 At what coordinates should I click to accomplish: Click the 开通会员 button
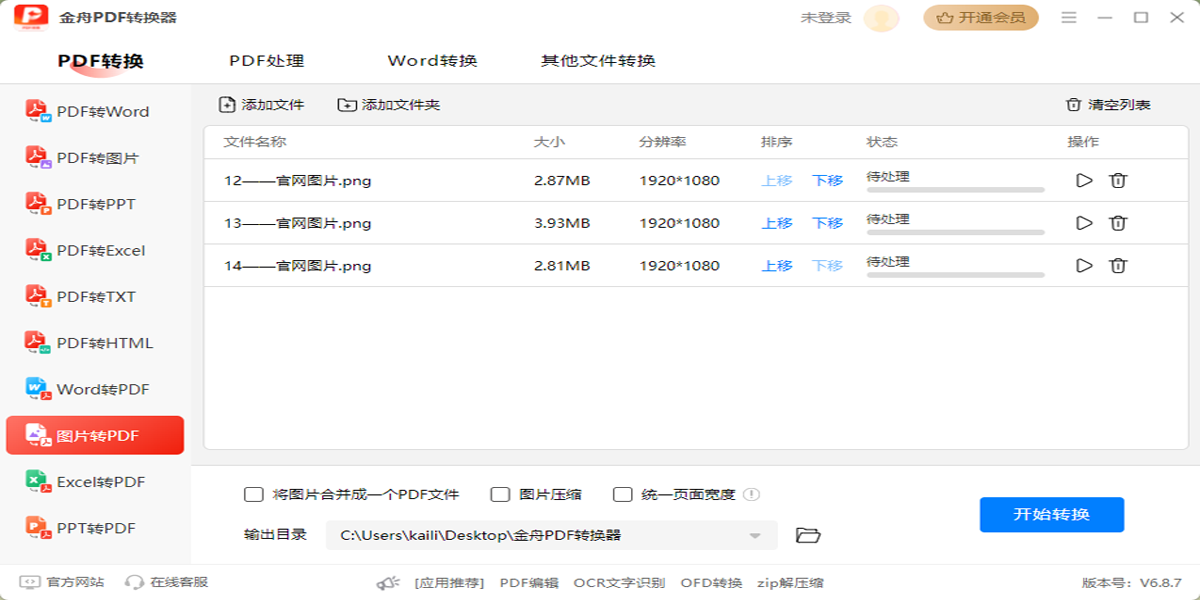point(981,18)
